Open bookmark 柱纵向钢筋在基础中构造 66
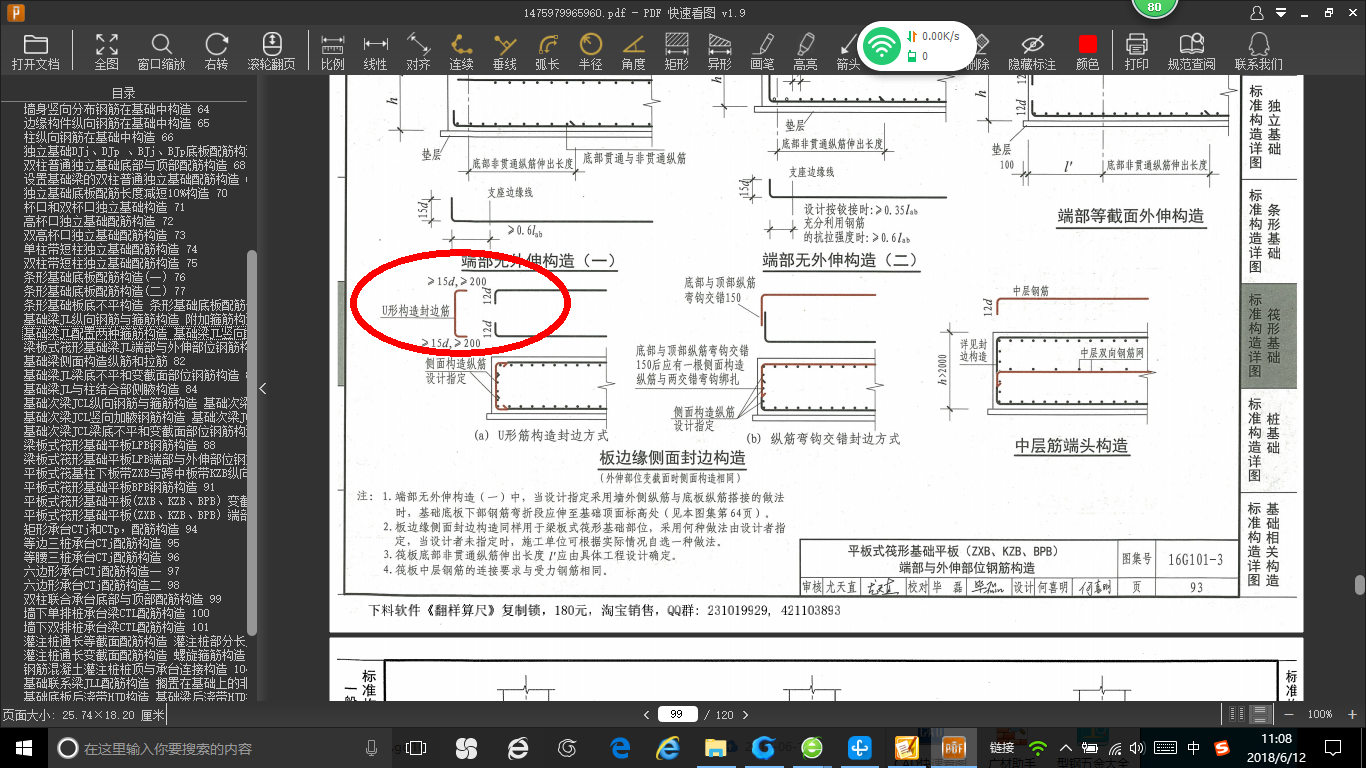Screen dimensions: 1366x768 tap(98, 137)
